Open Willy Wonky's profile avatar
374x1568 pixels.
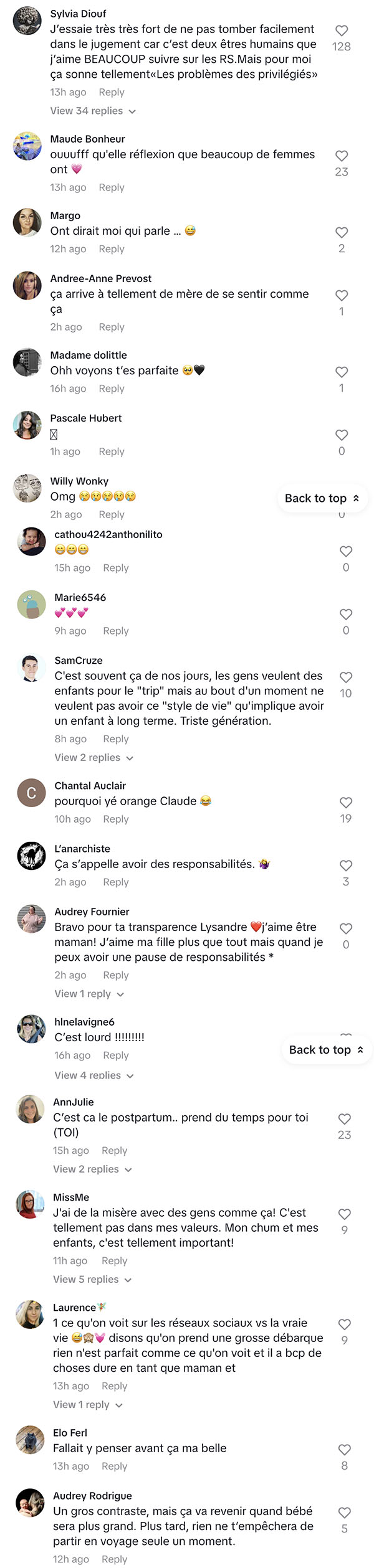pyautogui.click(x=27, y=488)
